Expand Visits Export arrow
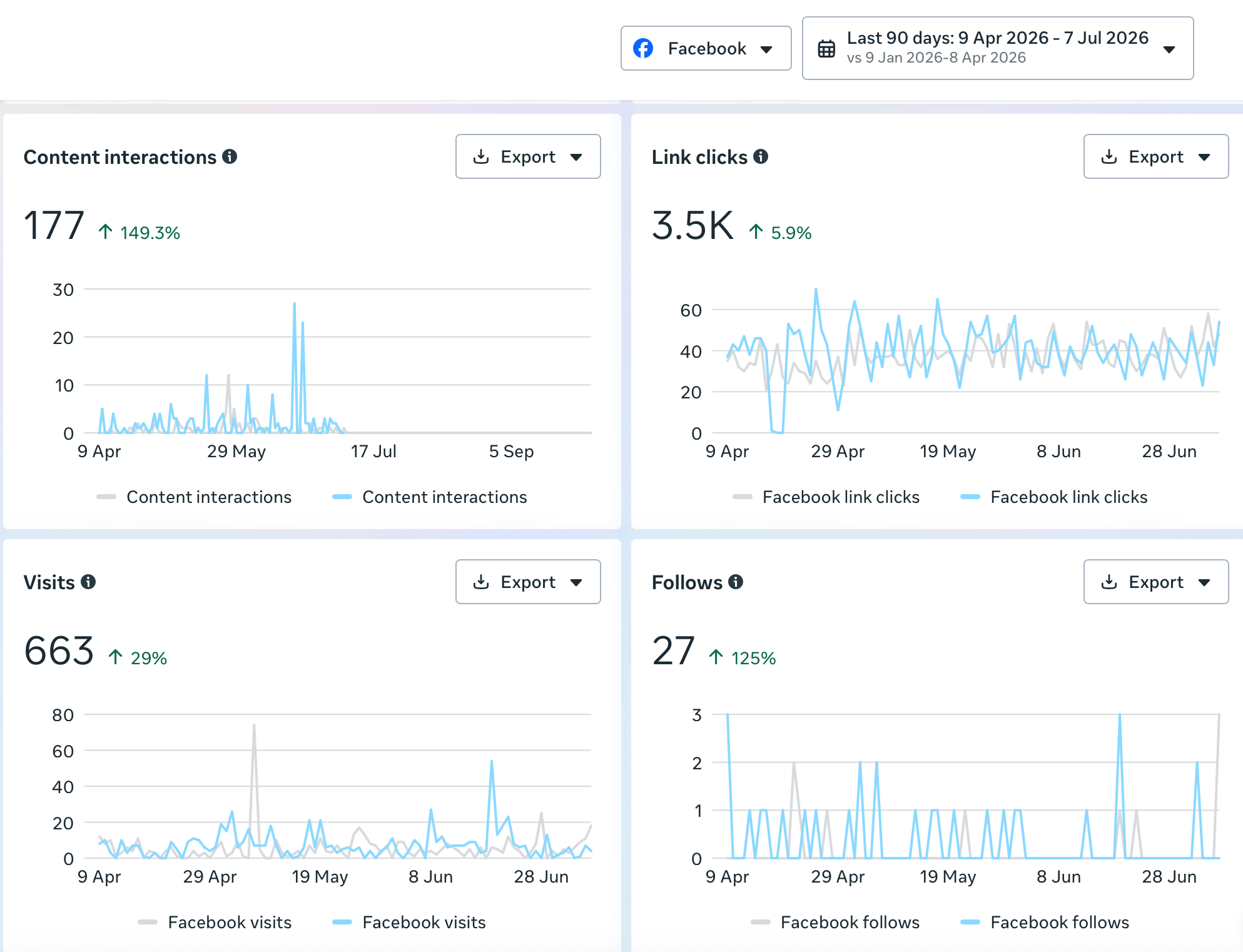The image size is (1243, 952). 576,583
